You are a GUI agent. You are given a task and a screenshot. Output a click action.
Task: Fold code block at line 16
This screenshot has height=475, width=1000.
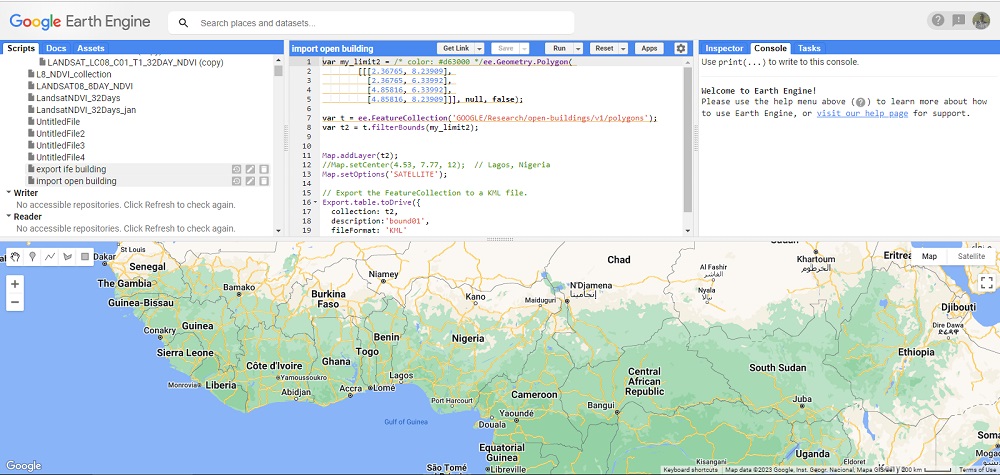pyautogui.click(x=317, y=202)
